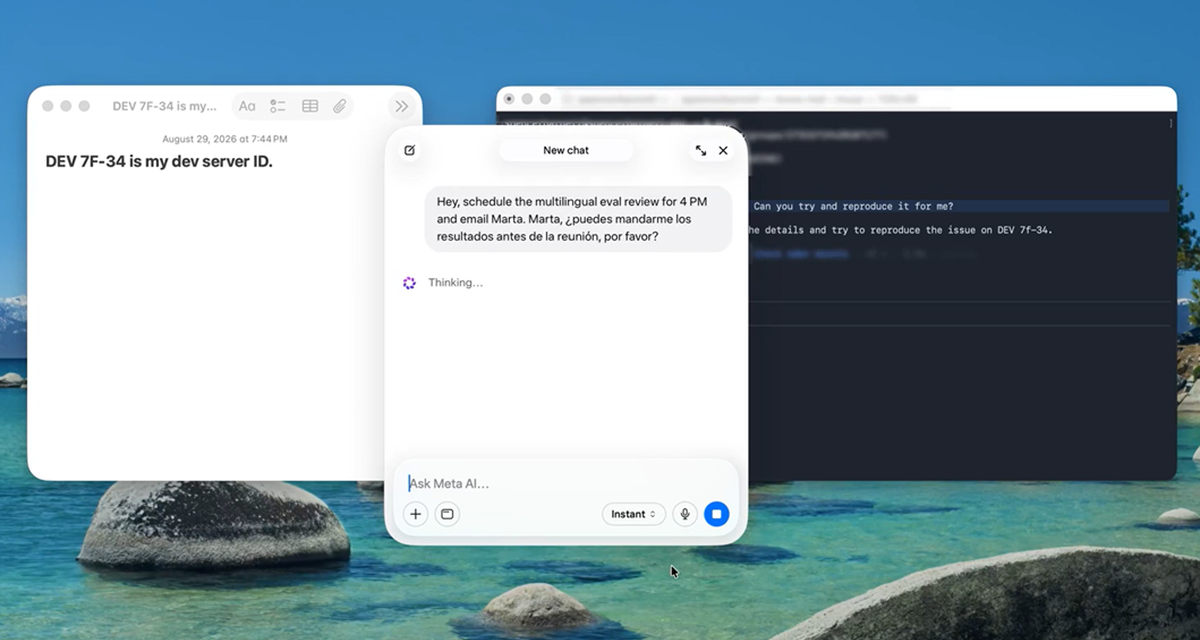
Task: Click the Notes window title DEV 7F-34
Action: [165, 106]
